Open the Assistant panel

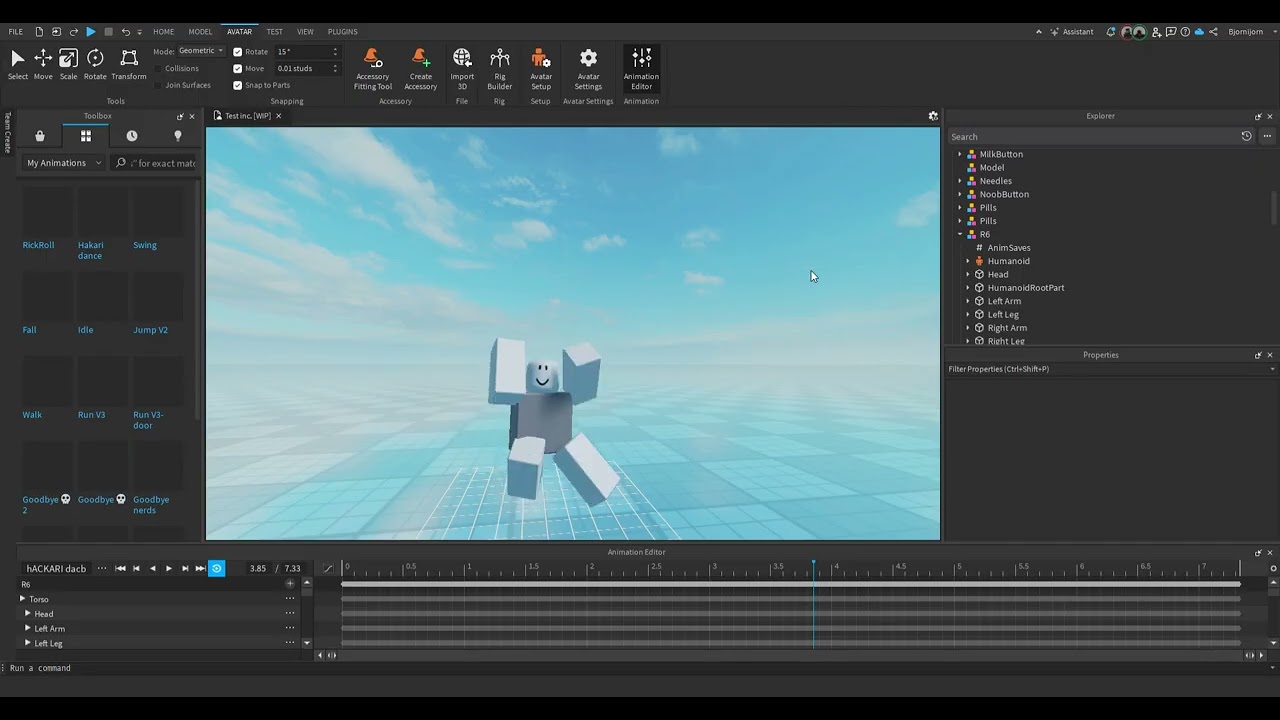(1071, 32)
